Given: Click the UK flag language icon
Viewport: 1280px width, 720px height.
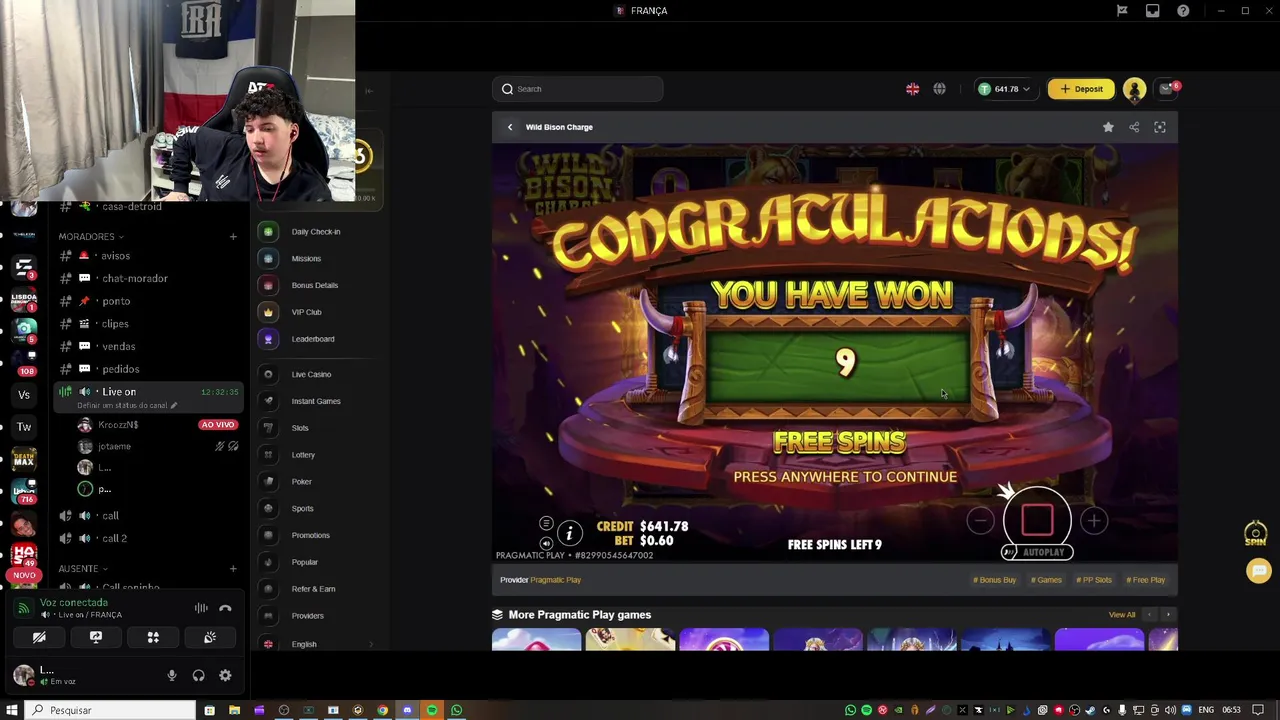Looking at the screenshot, I should tap(912, 89).
